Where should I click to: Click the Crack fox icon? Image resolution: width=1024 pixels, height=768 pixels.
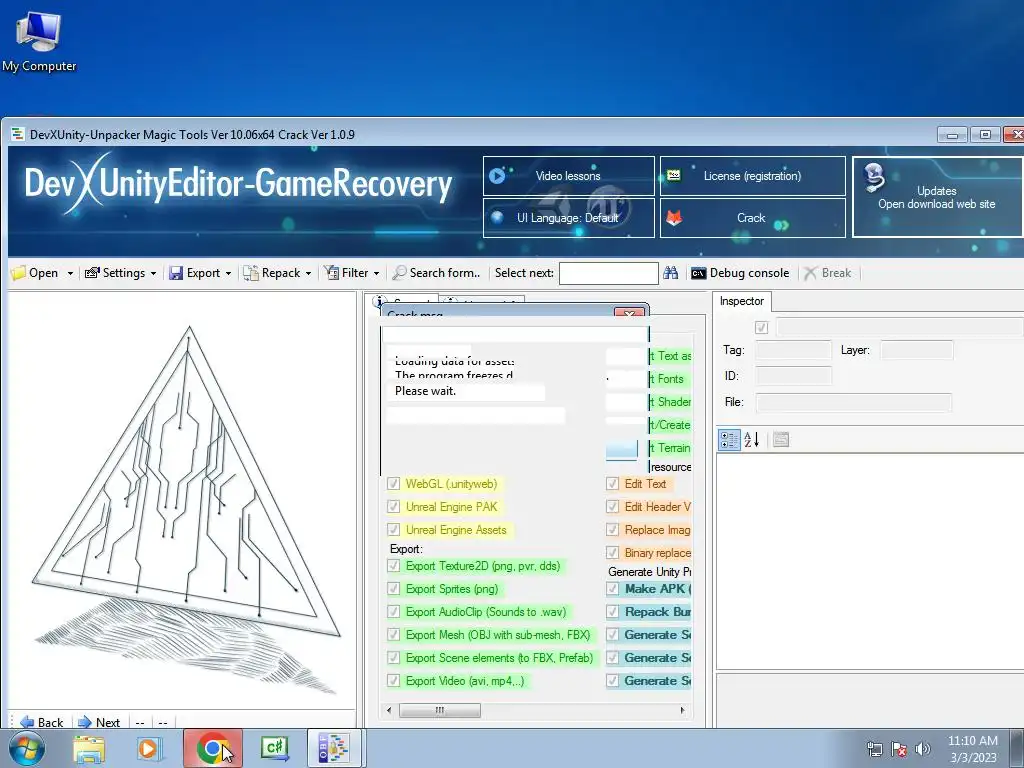click(675, 217)
